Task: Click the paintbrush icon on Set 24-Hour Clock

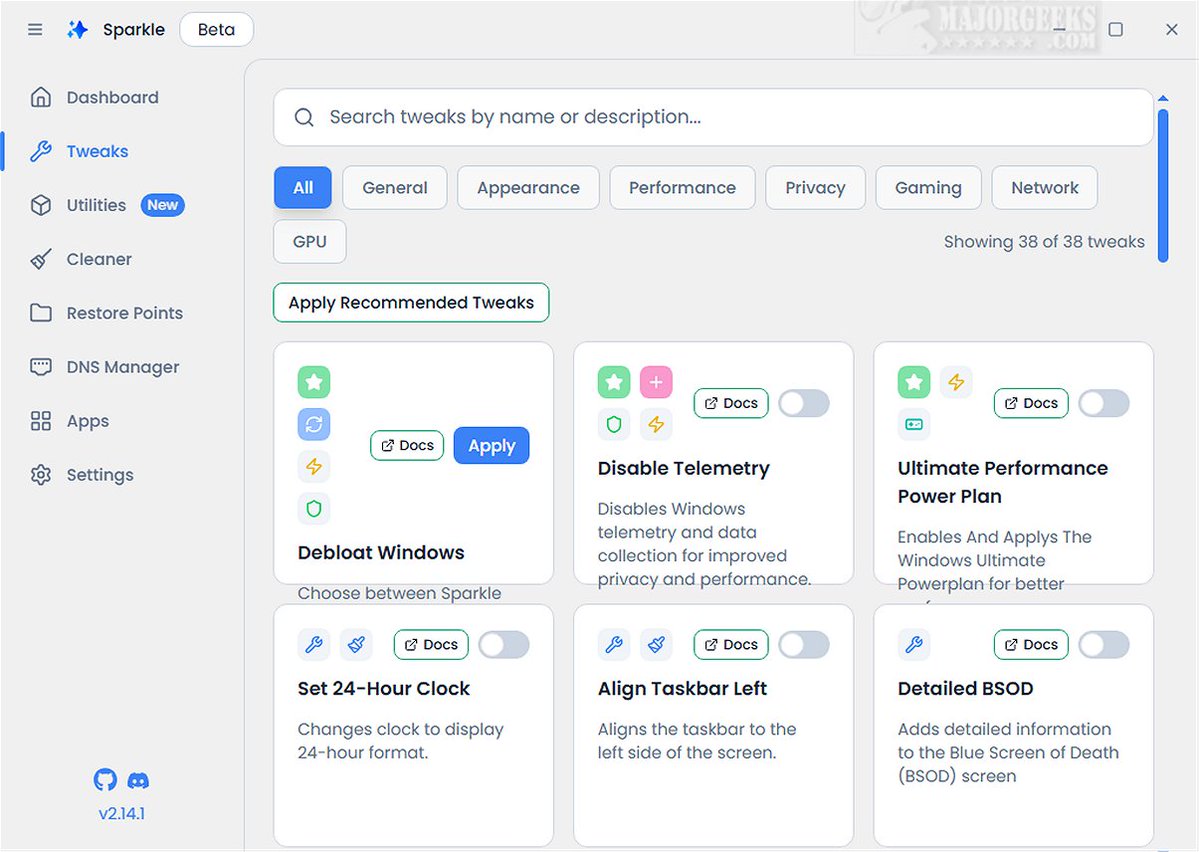Action: pos(356,645)
